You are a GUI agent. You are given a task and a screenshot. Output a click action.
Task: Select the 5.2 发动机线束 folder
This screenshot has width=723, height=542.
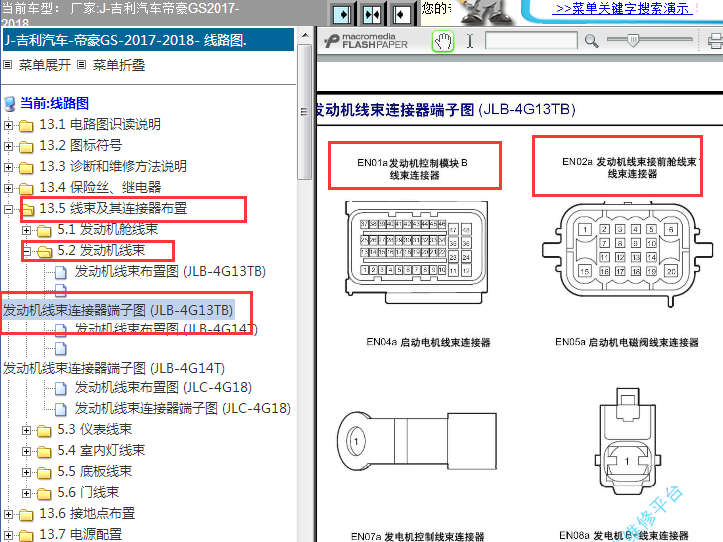coord(101,250)
